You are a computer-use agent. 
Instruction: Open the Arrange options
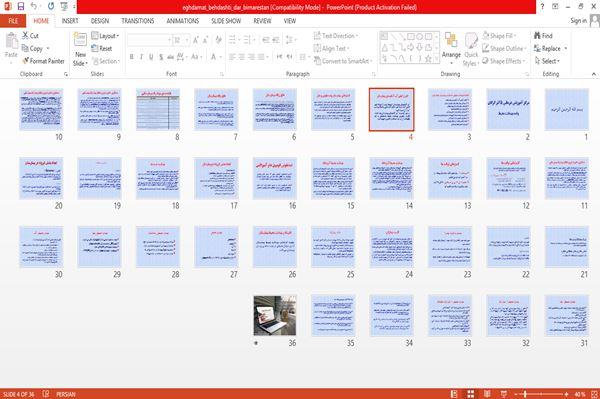coord(451,49)
